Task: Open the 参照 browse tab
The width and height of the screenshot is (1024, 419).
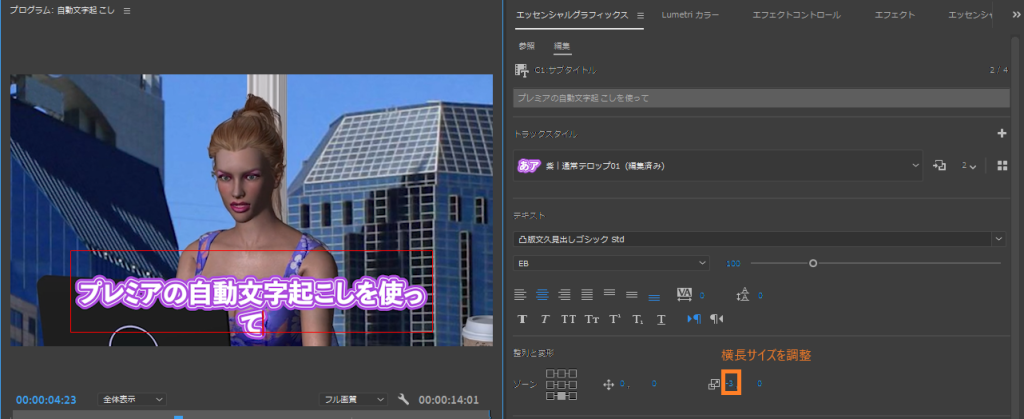Action: [526, 46]
